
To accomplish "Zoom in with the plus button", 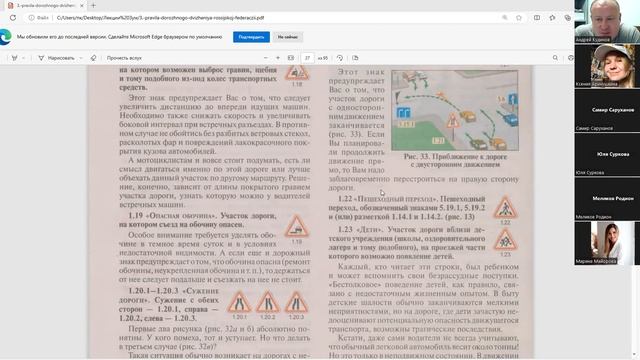I will 278,58.
